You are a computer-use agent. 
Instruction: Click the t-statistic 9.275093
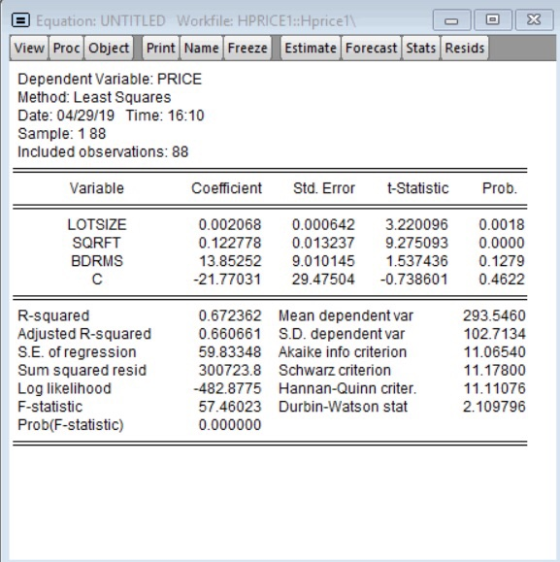point(417,243)
